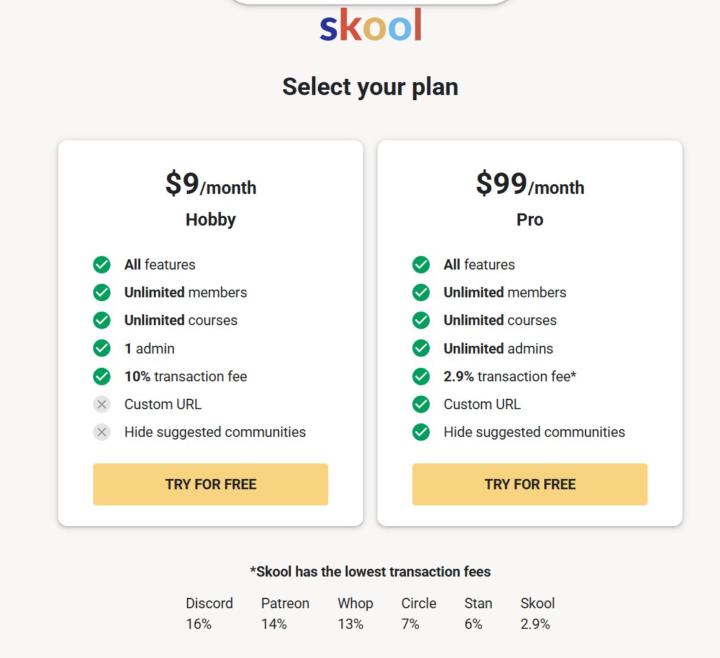Click green checkmark beside Hobby All features

(102, 265)
